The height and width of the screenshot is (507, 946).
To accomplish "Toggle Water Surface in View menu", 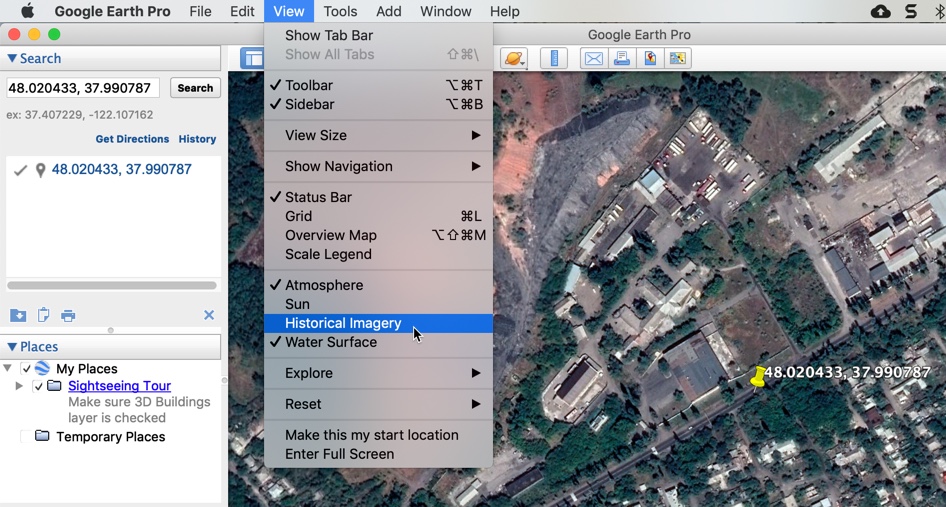I will click(x=378, y=342).
